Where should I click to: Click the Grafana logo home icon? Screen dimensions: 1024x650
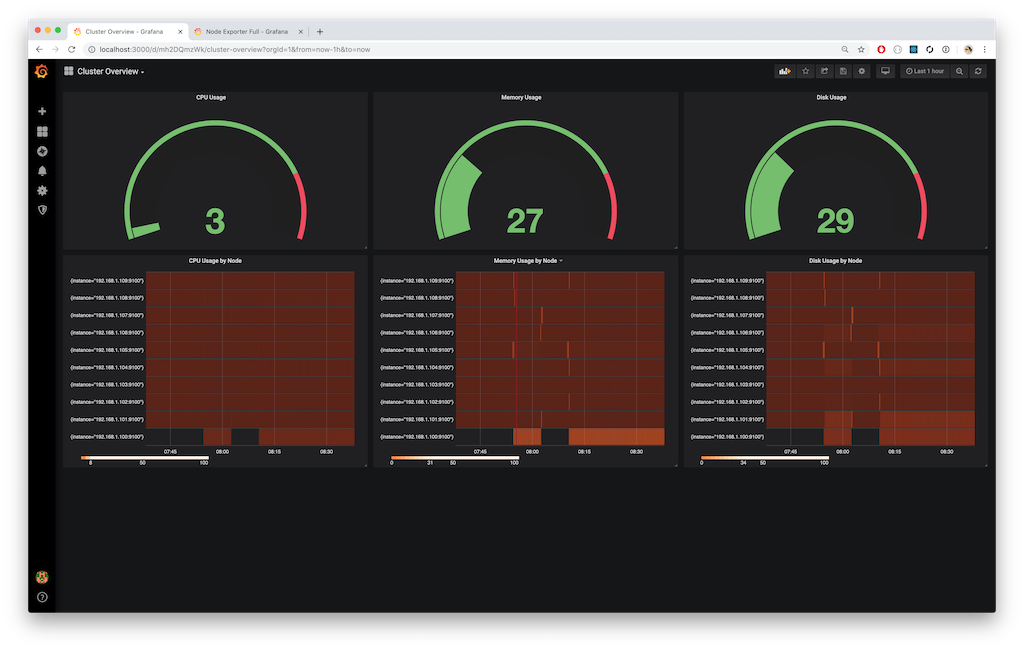pyautogui.click(x=42, y=71)
